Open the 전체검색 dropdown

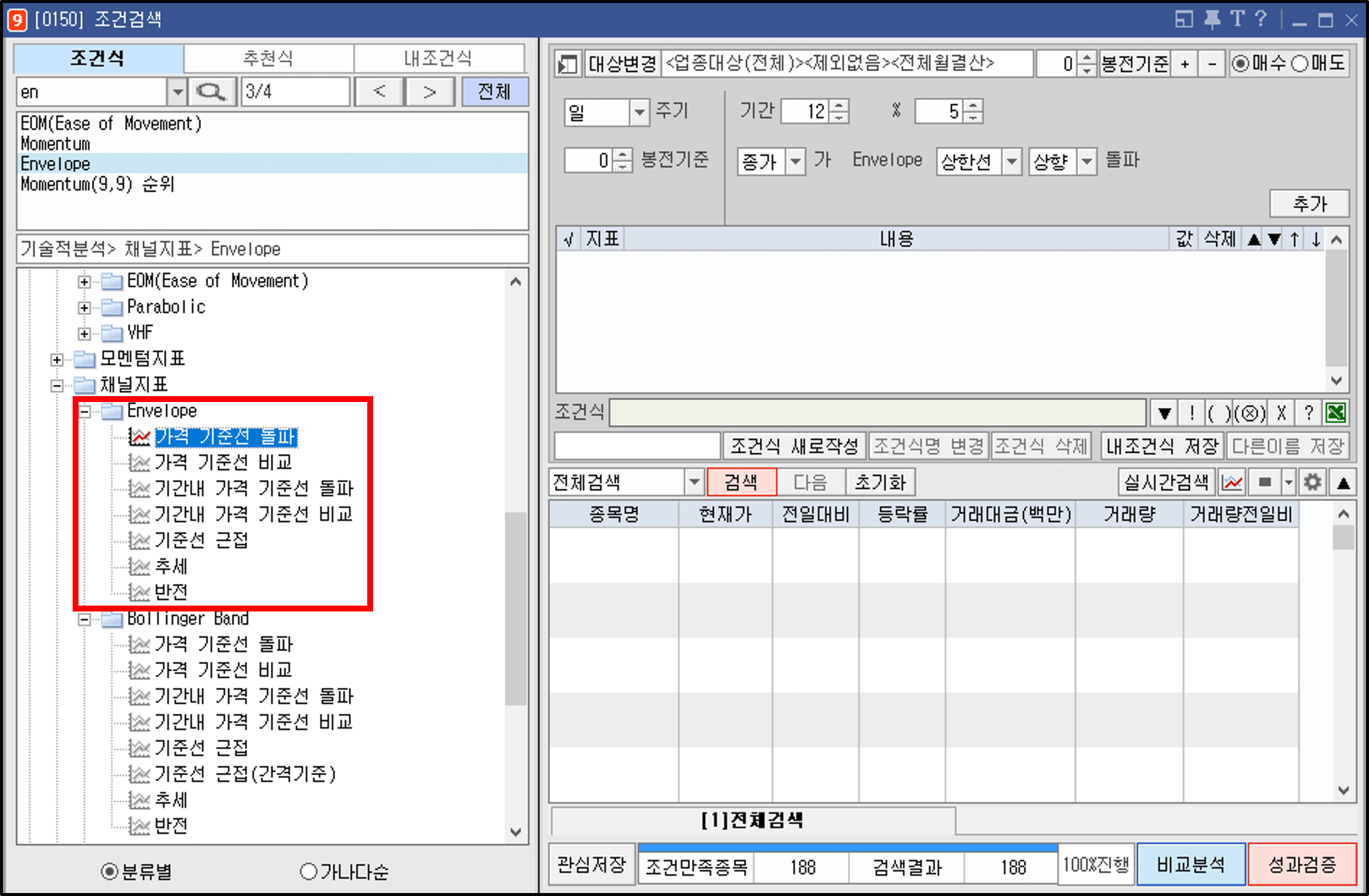(694, 482)
